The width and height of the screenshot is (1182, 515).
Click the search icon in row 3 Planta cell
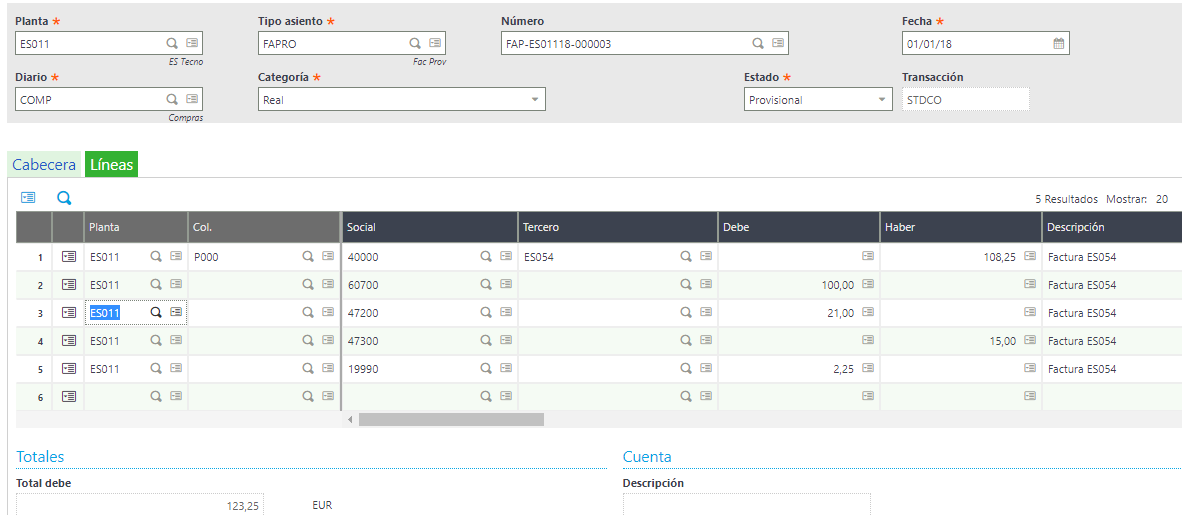point(156,312)
